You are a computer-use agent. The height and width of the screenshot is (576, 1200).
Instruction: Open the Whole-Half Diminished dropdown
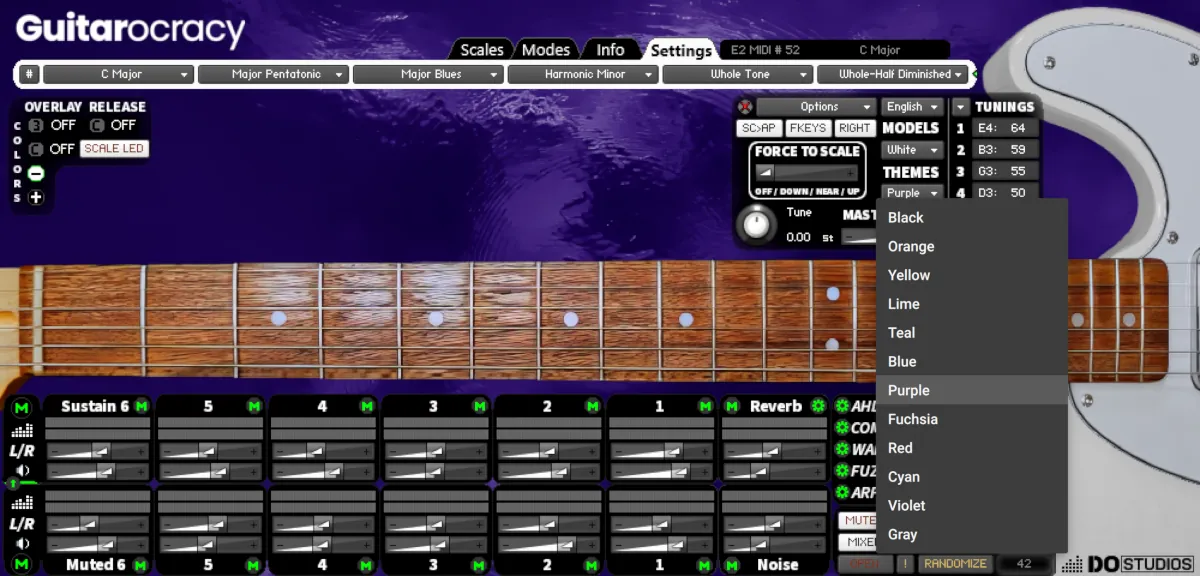[893, 74]
